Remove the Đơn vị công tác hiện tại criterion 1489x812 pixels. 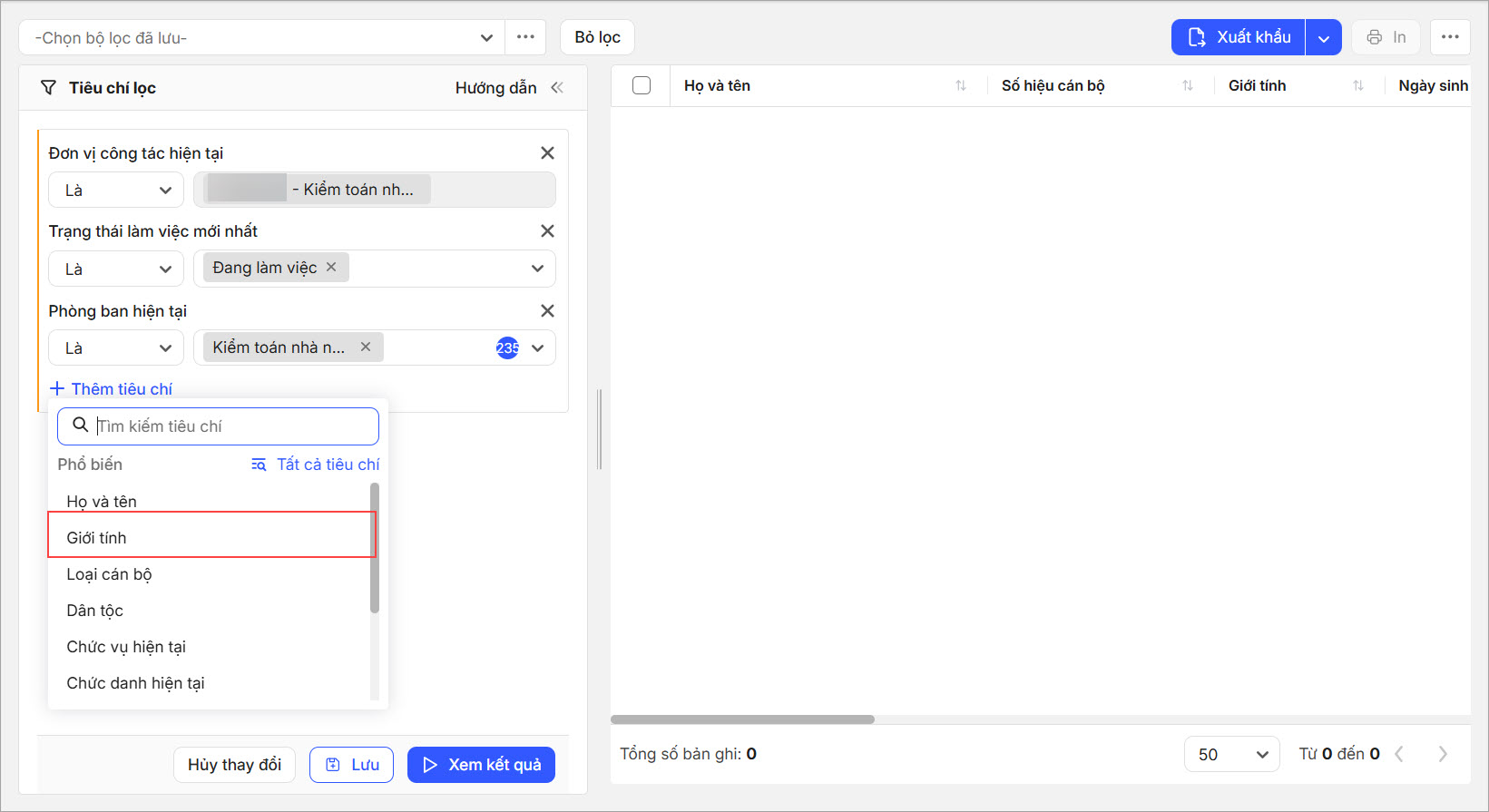click(x=547, y=153)
